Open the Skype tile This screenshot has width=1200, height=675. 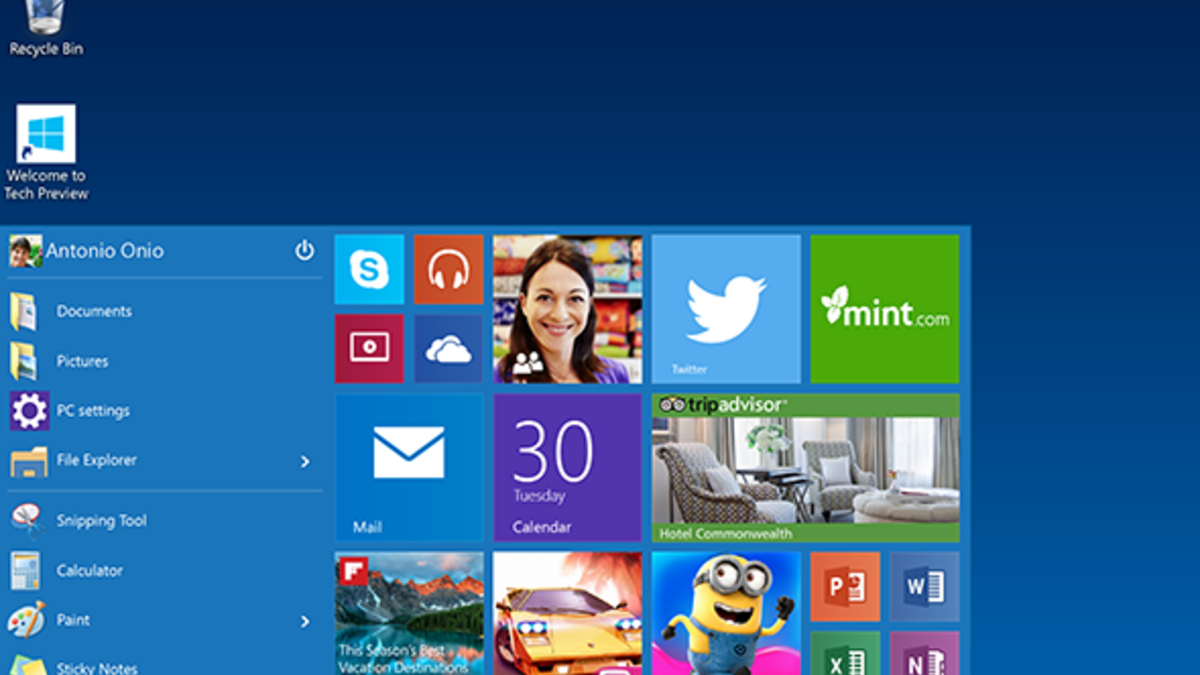[369, 269]
